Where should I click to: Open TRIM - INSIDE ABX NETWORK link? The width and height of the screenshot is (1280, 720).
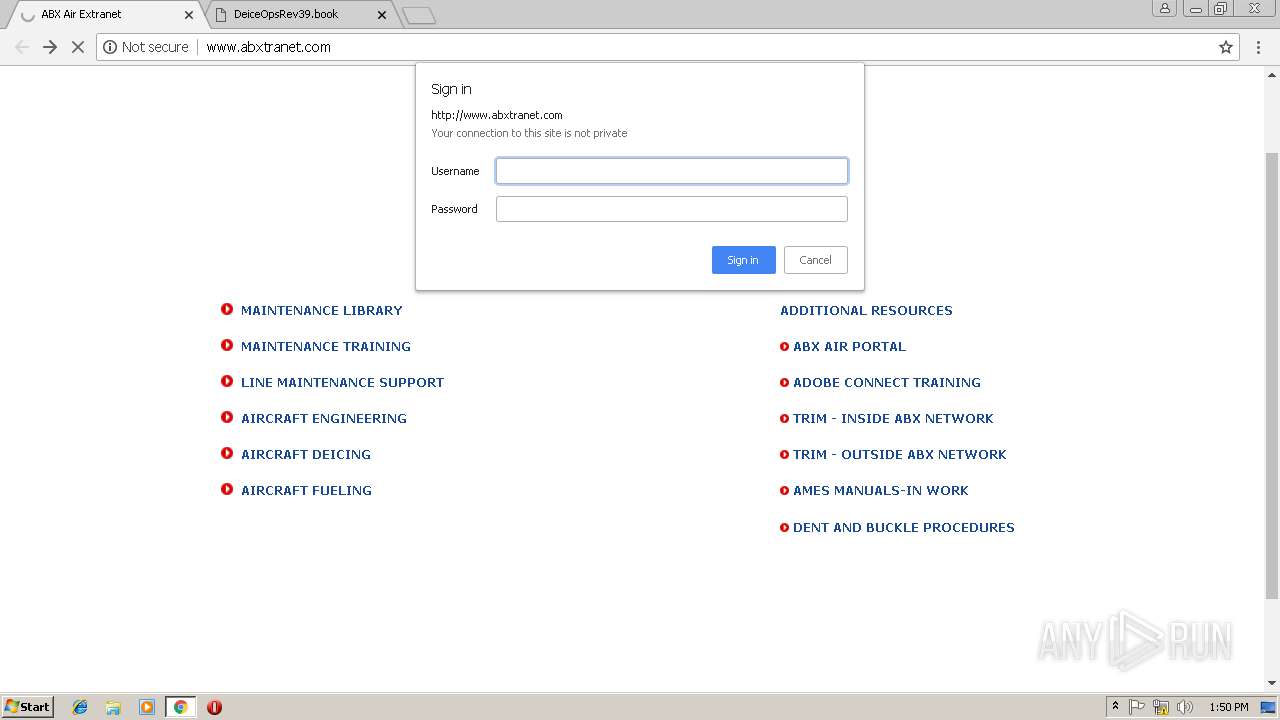[893, 419]
